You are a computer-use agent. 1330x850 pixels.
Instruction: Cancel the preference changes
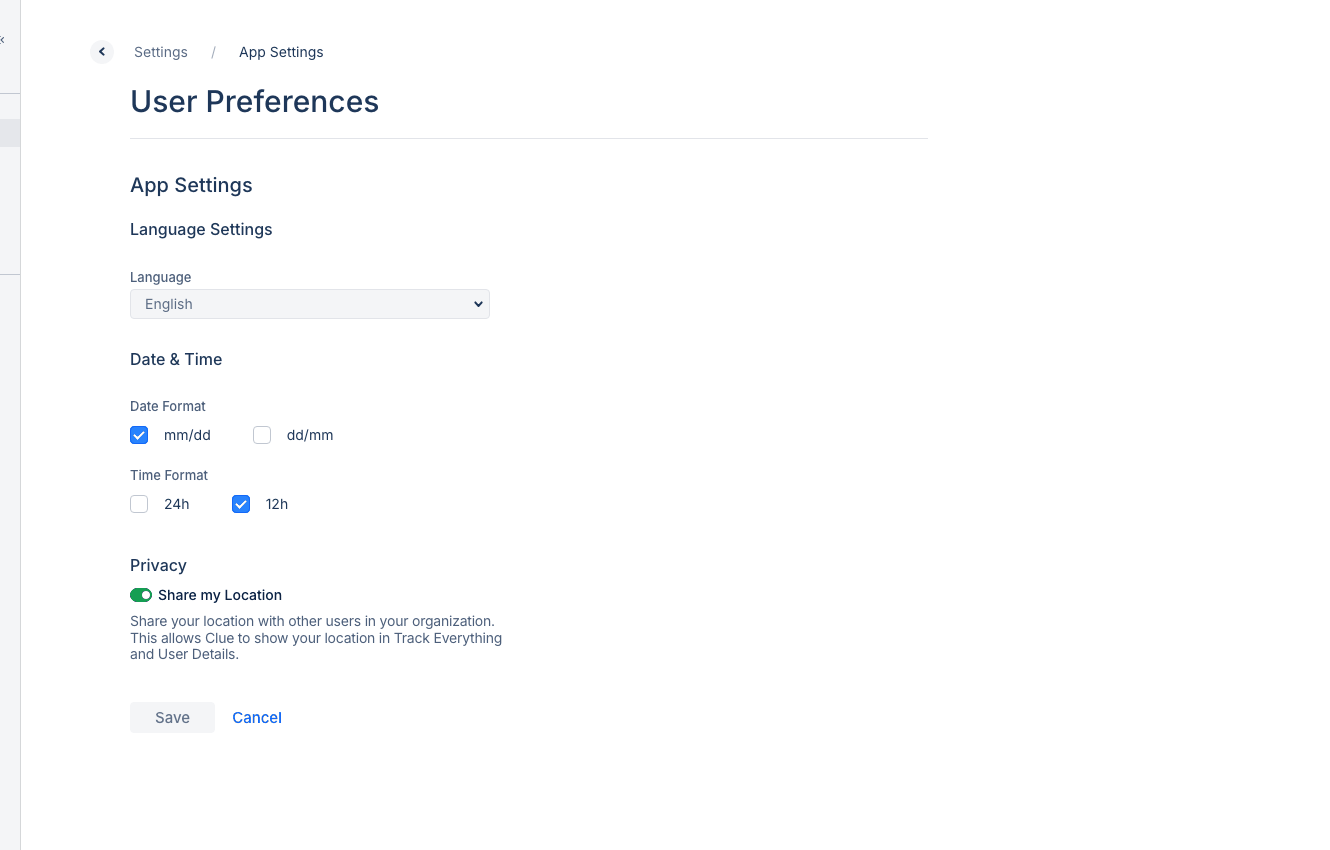(257, 717)
